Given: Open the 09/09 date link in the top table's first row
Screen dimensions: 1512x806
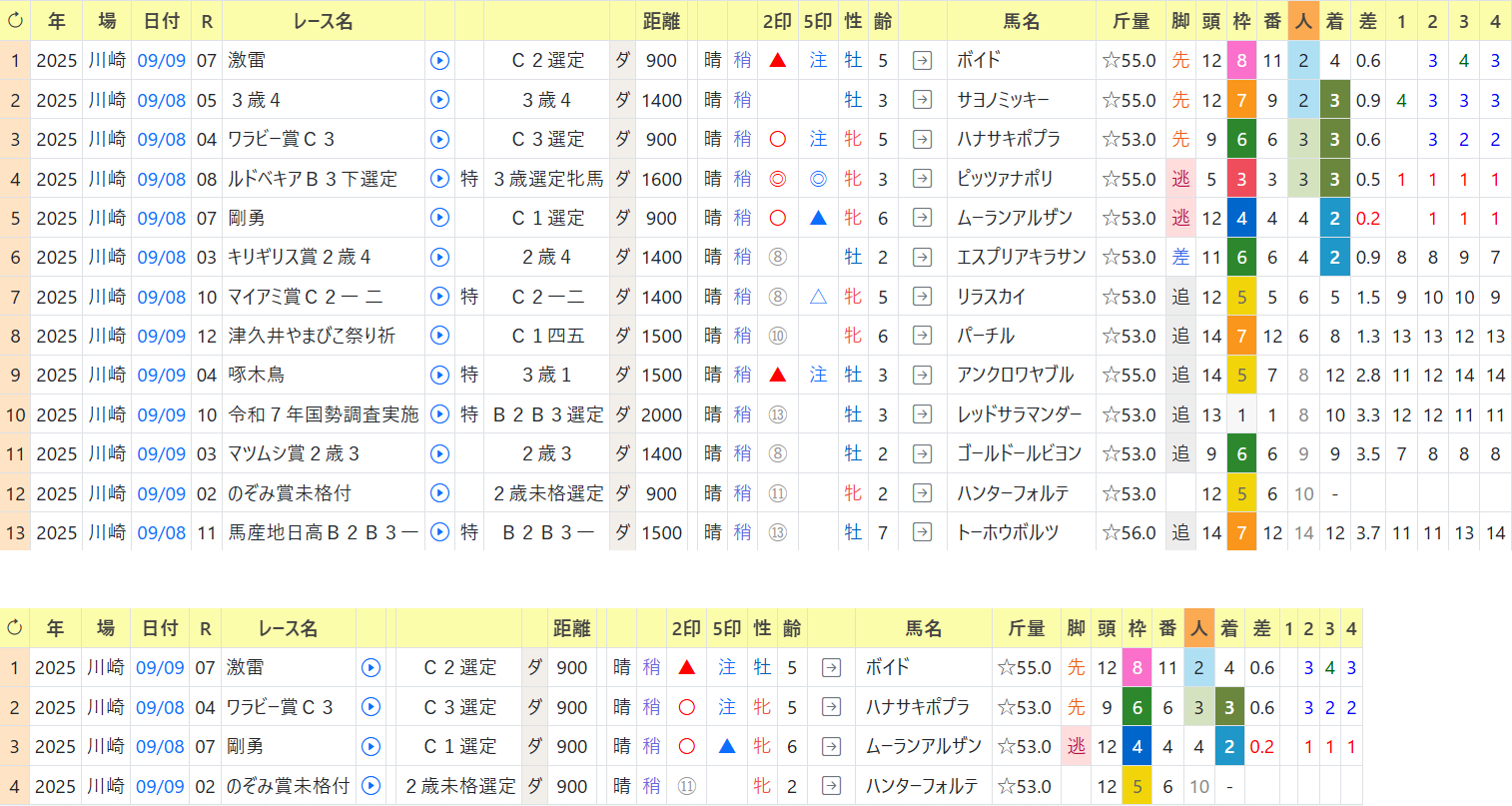Looking at the screenshot, I should point(161,60).
